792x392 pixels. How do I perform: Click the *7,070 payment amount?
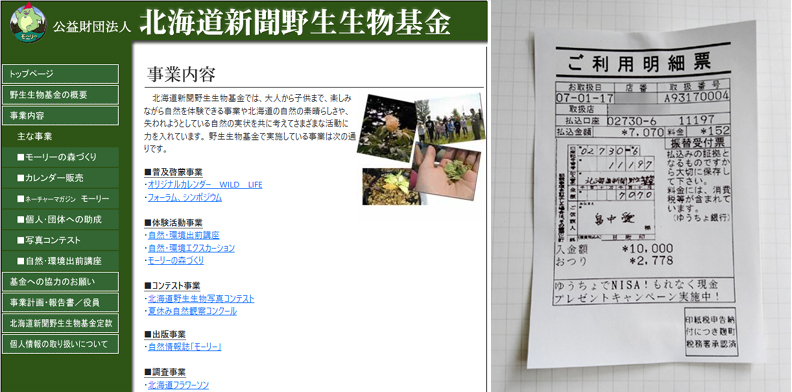coord(643,132)
